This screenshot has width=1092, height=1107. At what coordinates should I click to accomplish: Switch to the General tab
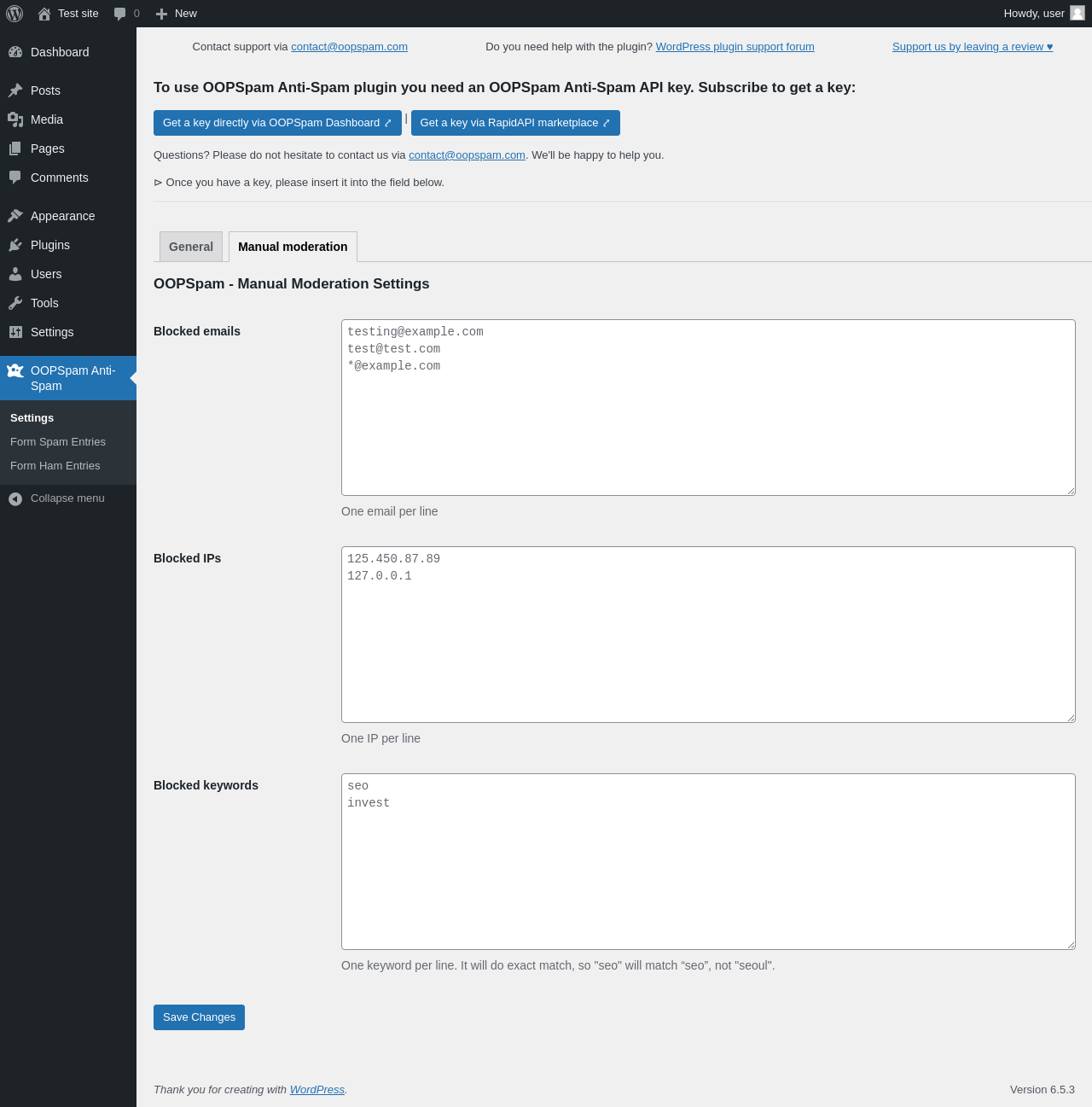click(191, 247)
